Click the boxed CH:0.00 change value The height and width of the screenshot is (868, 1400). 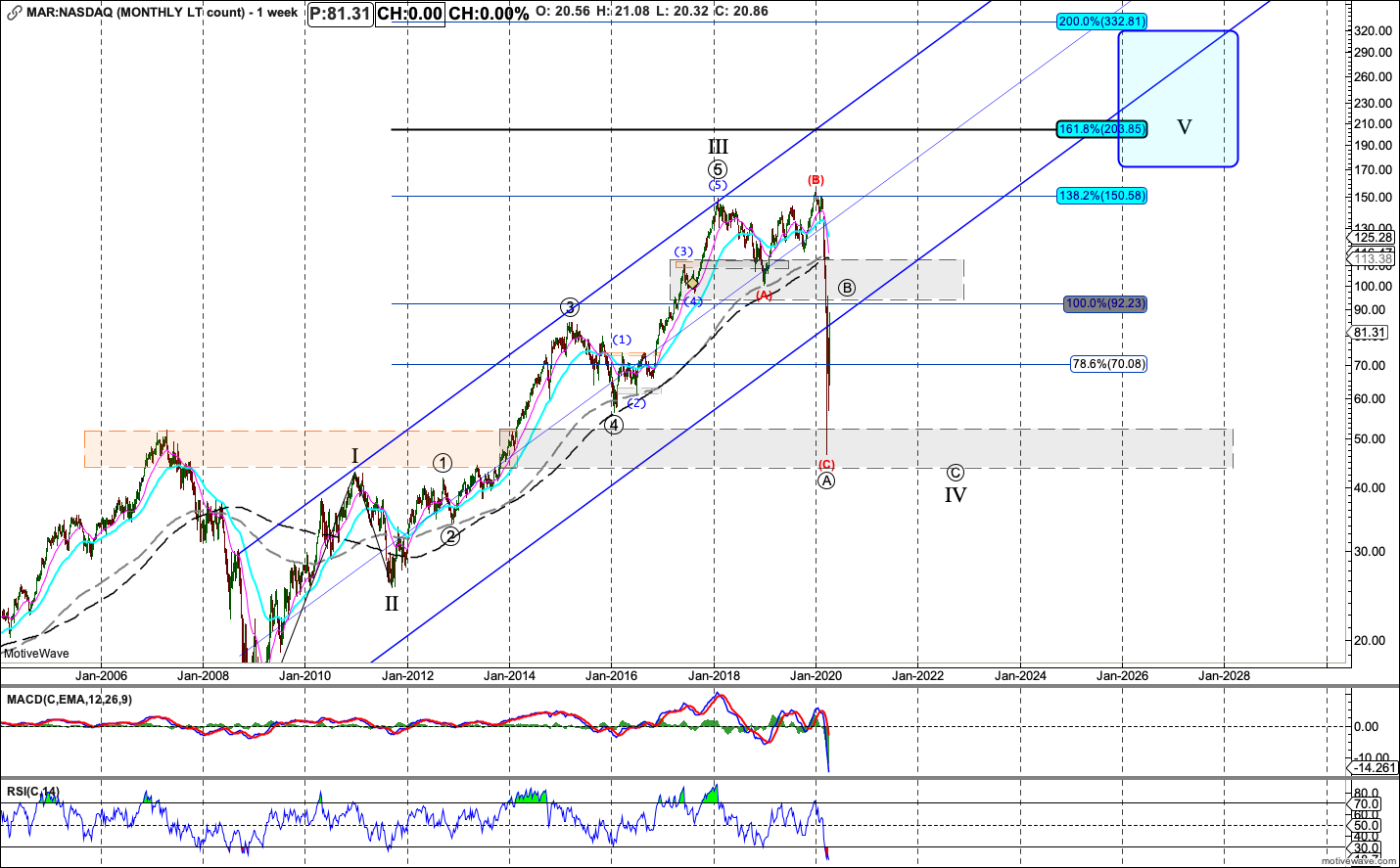coord(409,14)
